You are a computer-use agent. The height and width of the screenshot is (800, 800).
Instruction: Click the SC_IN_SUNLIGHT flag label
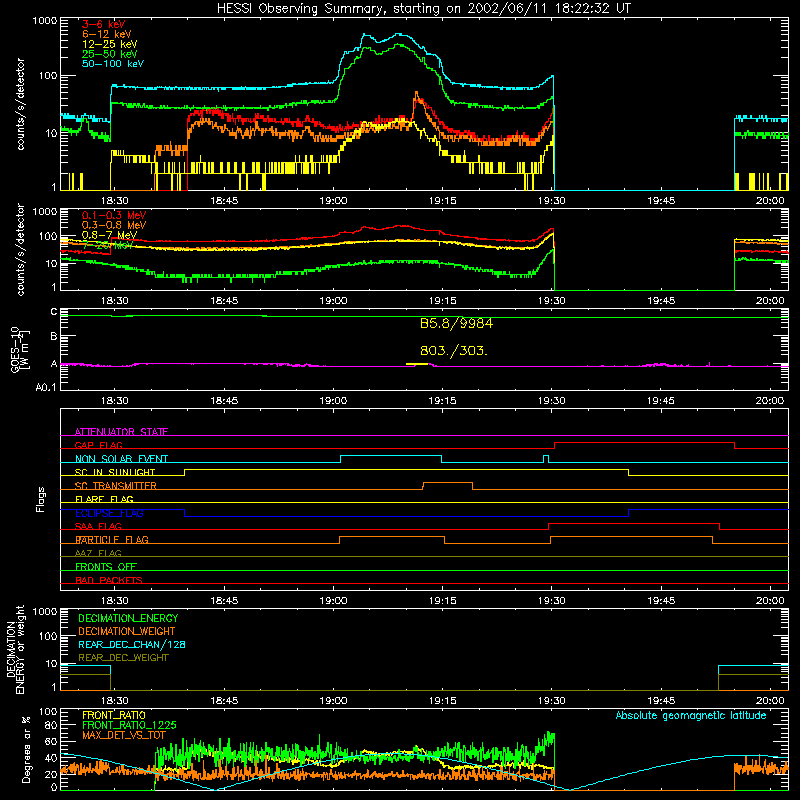(115, 472)
